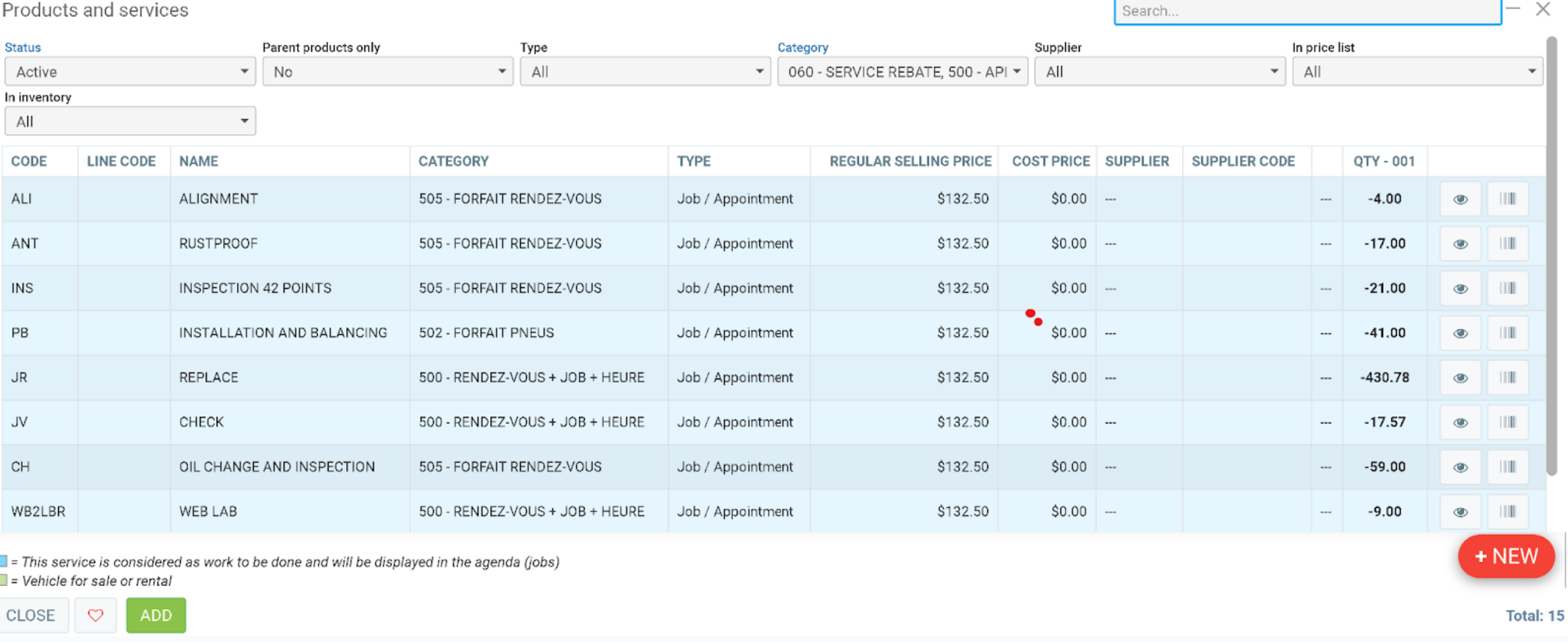Open the Status dropdown showing Active
1568x642 pixels.
coord(130,72)
